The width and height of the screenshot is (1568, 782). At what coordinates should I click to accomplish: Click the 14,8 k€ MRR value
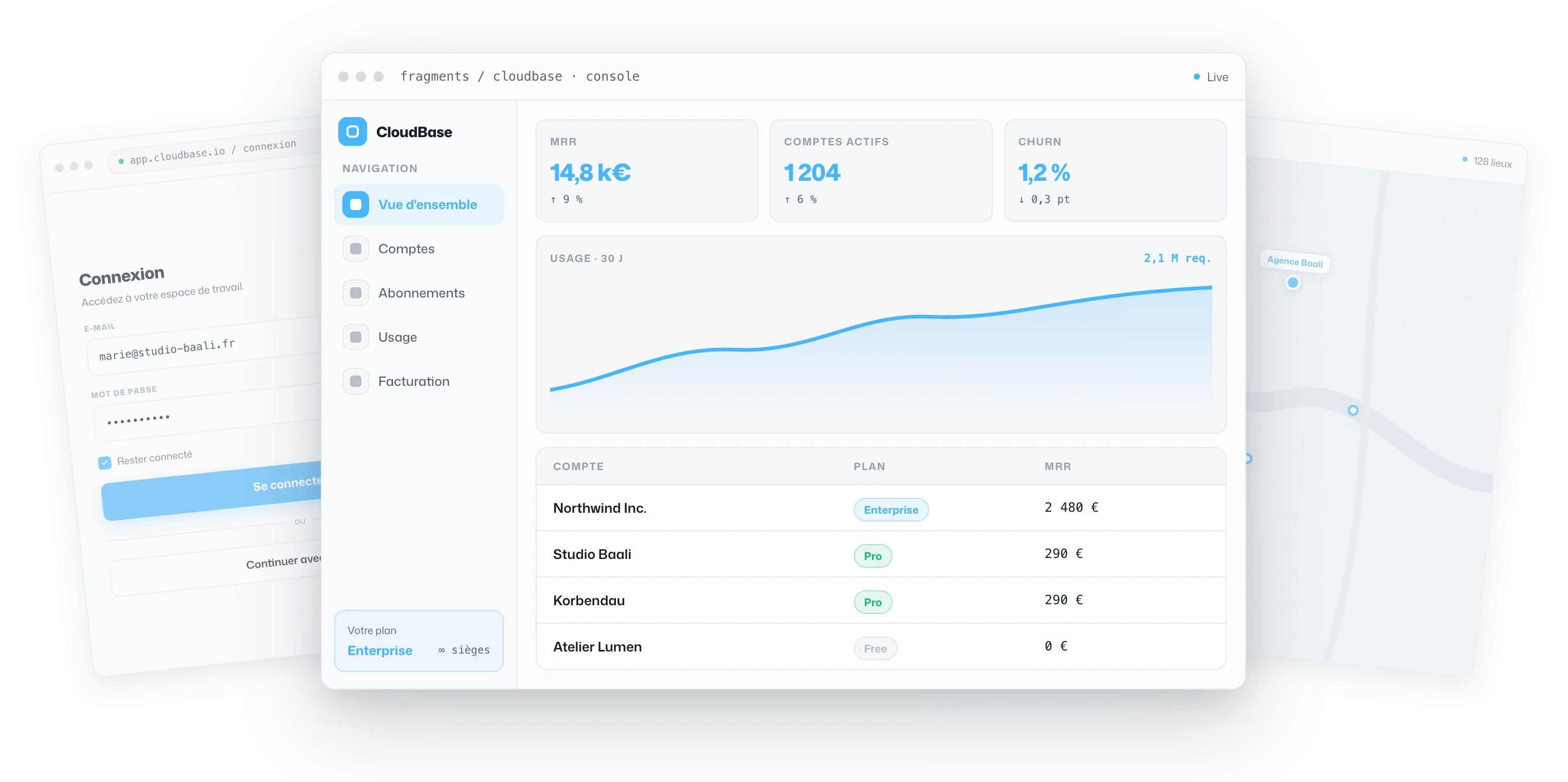click(590, 173)
